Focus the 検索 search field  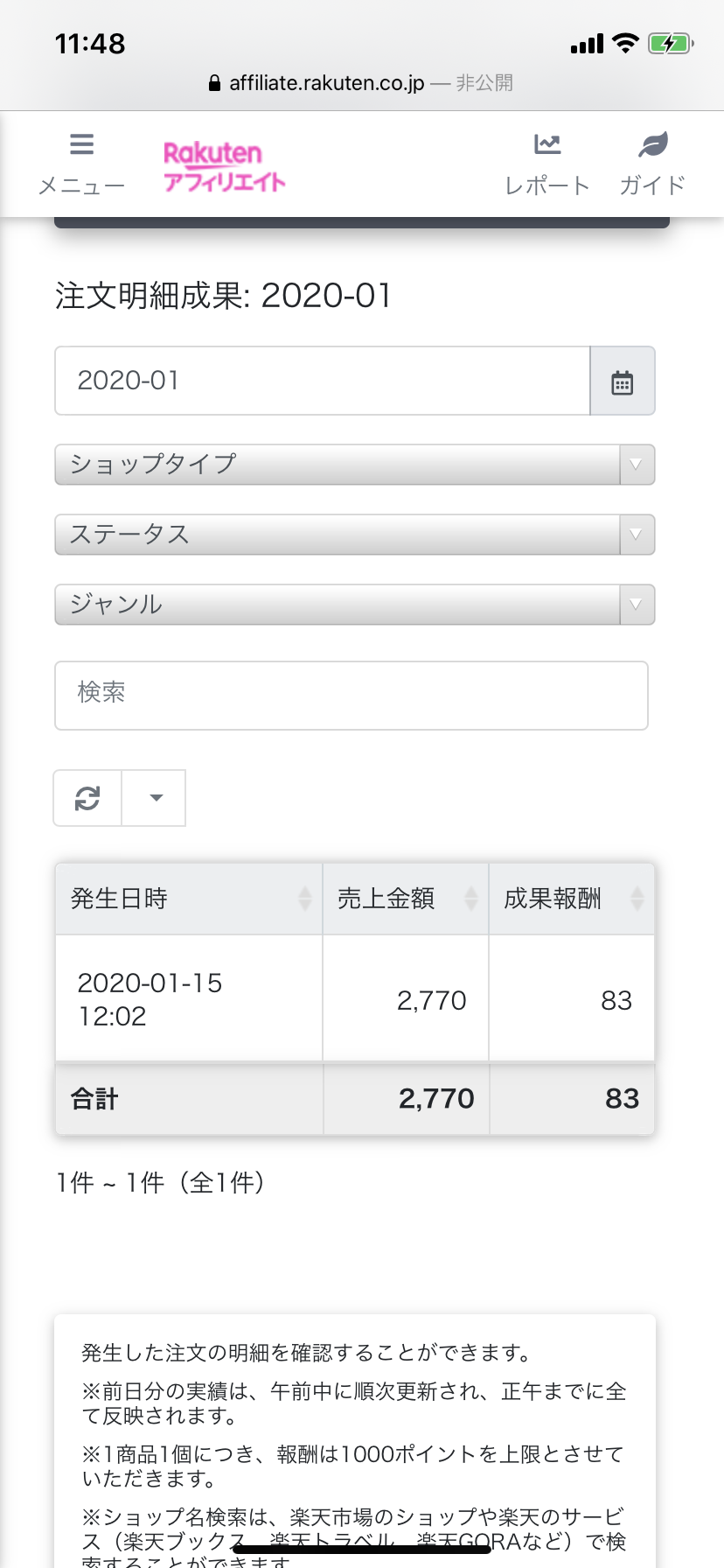point(351,696)
